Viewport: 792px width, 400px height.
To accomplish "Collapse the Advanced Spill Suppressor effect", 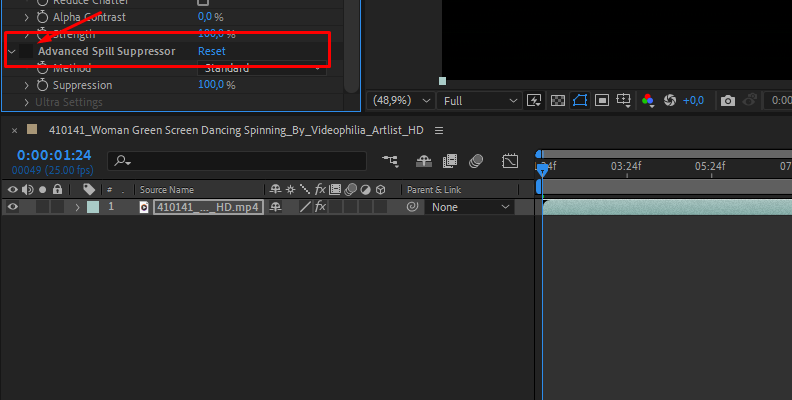I will click(12, 52).
